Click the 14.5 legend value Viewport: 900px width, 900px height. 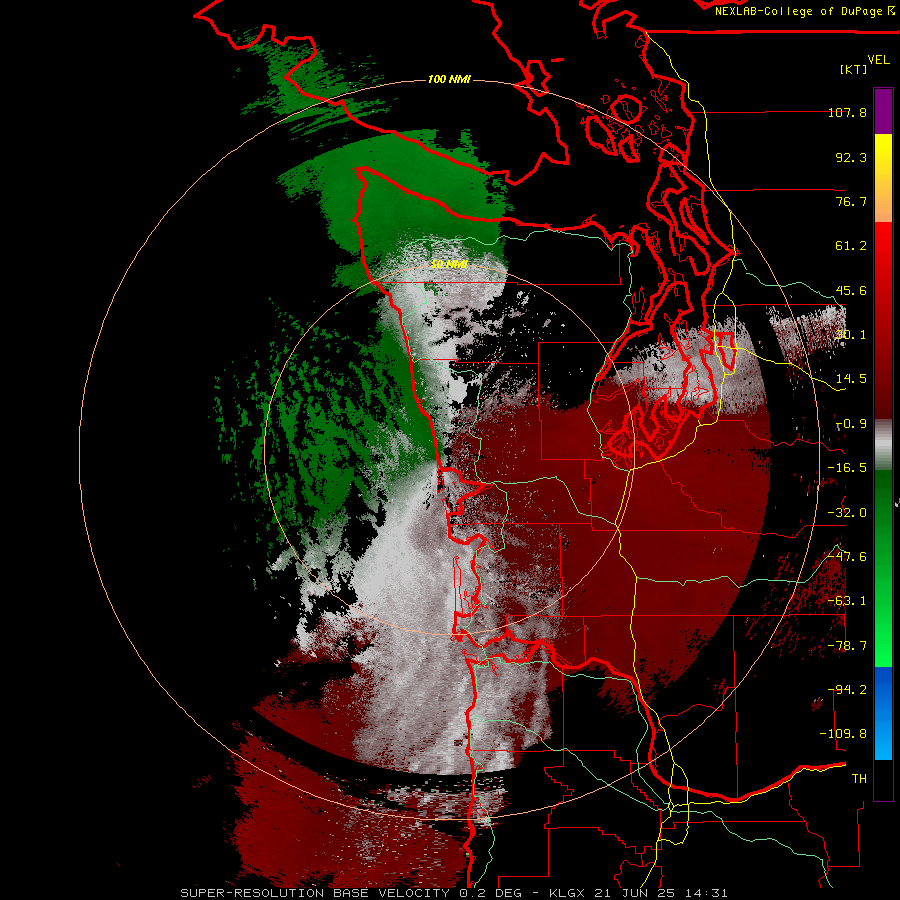851,379
